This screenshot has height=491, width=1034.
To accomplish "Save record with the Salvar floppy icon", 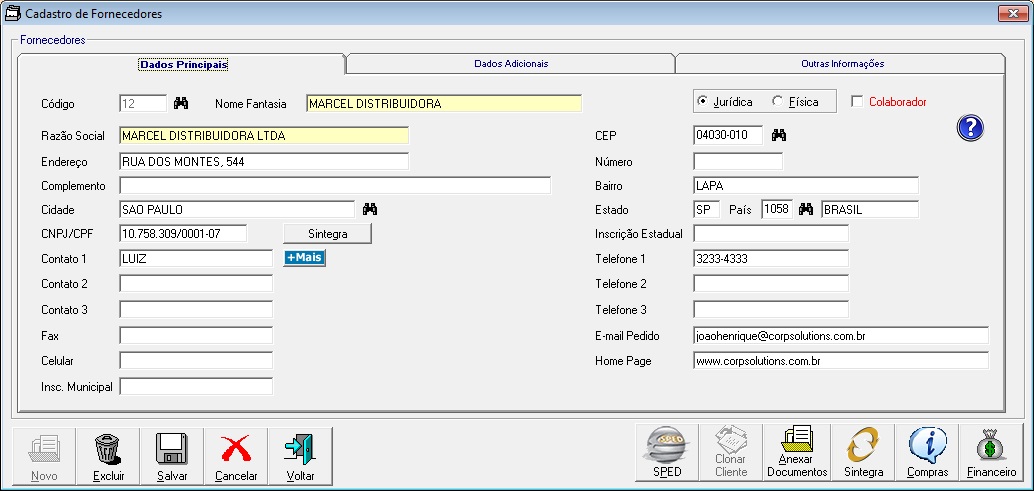I will [x=172, y=449].
